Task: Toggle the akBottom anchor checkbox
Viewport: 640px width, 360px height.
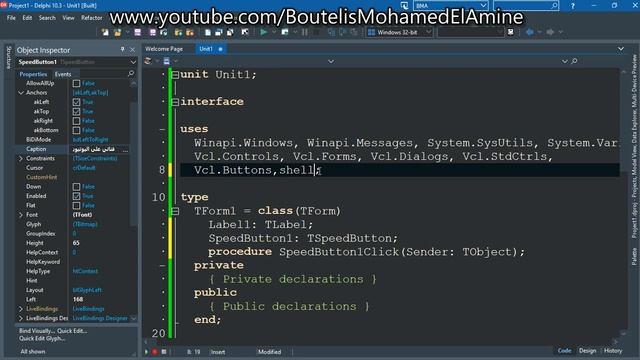Action: 76,130
